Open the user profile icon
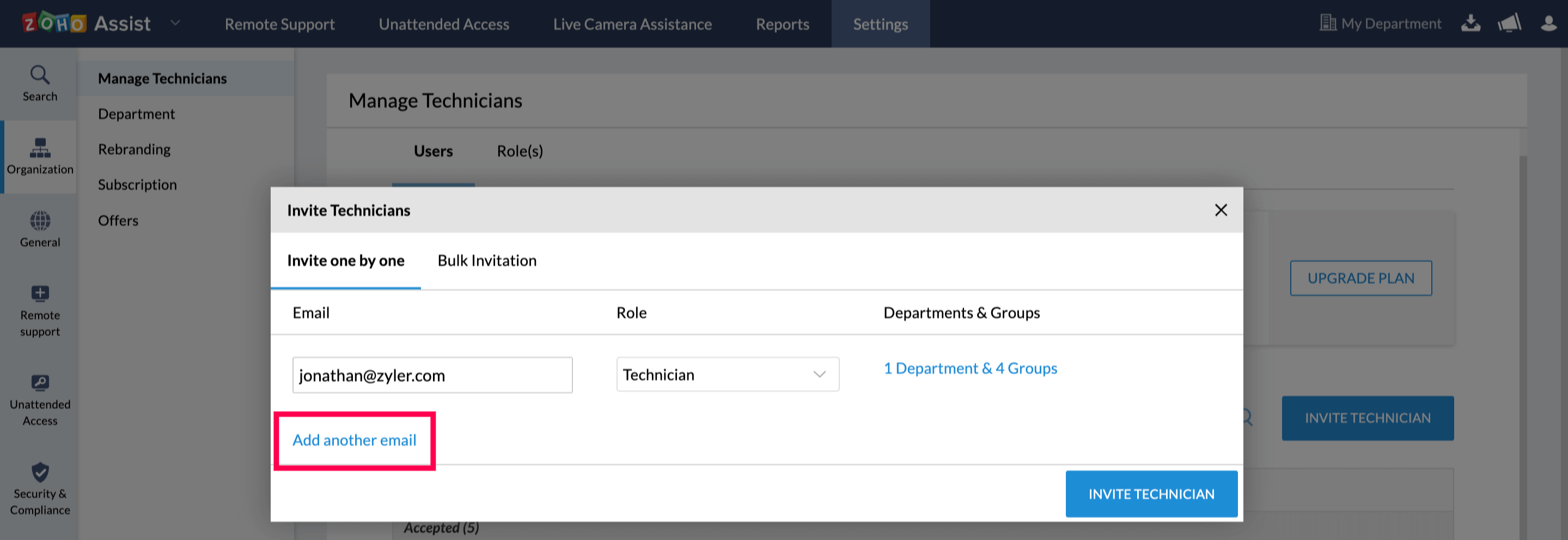Viewport: 1568px width, 540px height. click(1548, 24)
